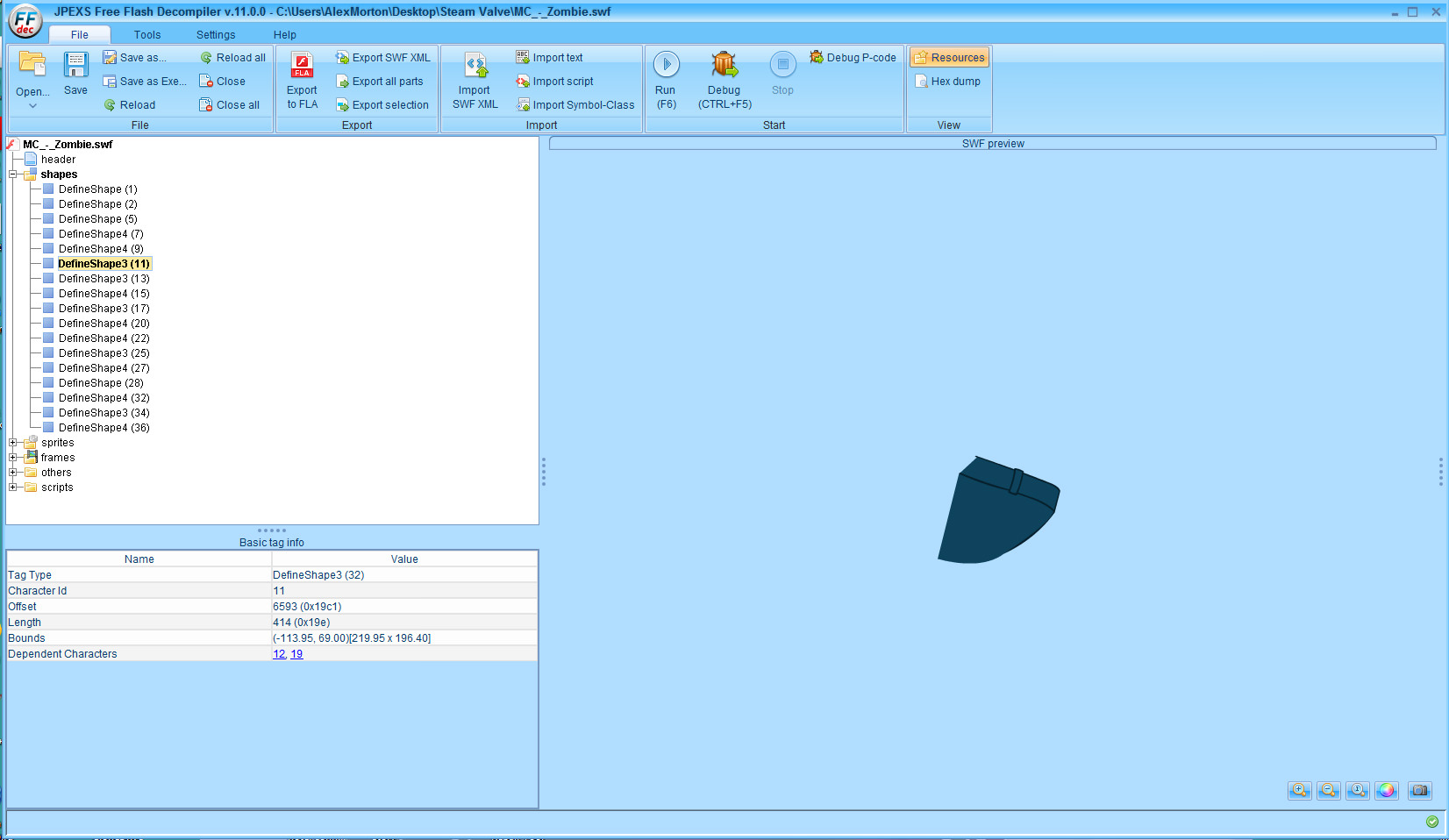Open dependent character link 12
The height and width of the screenshot is (840, 1449).
pyautogui.click(x=279, y=654)
